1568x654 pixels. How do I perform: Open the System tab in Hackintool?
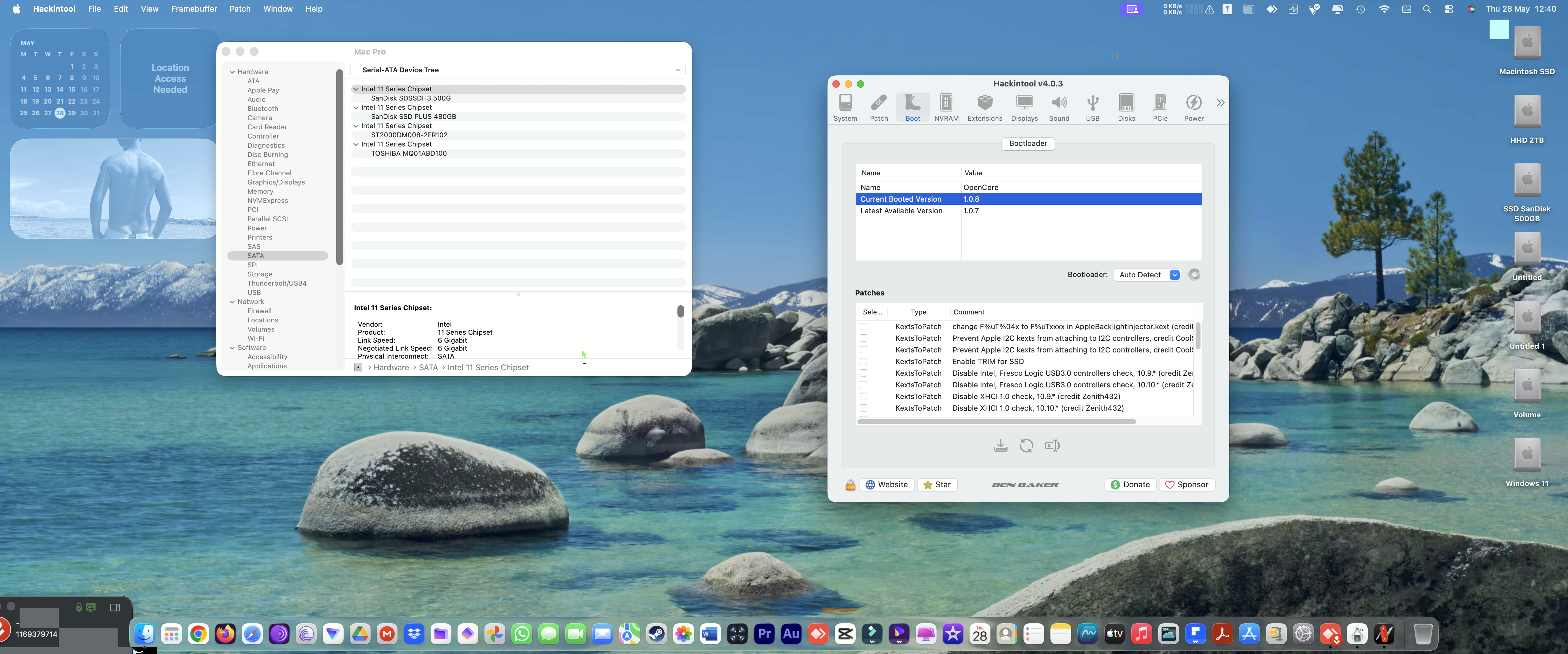[x=845, y=107]
